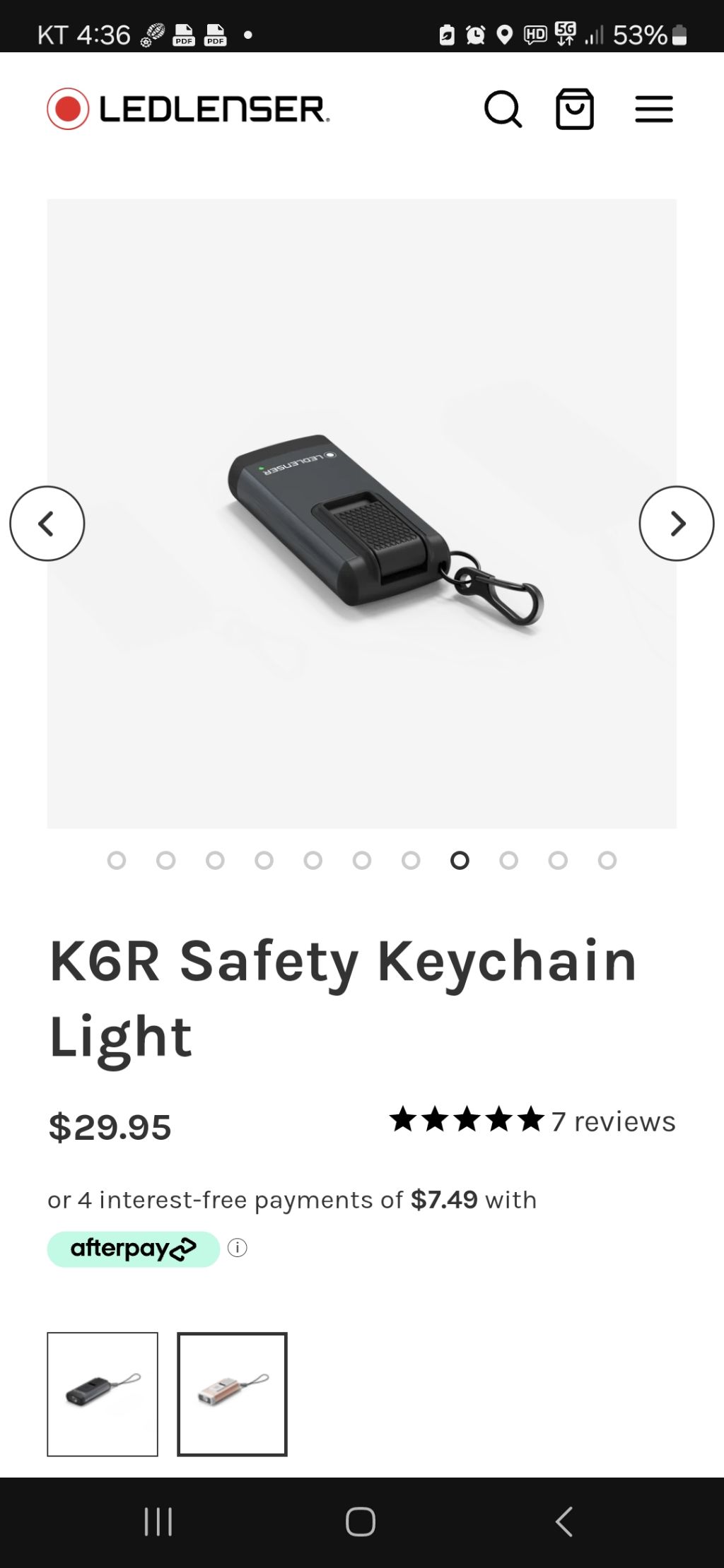Image resolution: width=724 pixels, height=1568 pixels.
Task: Show the next product image
Action: 677,524
